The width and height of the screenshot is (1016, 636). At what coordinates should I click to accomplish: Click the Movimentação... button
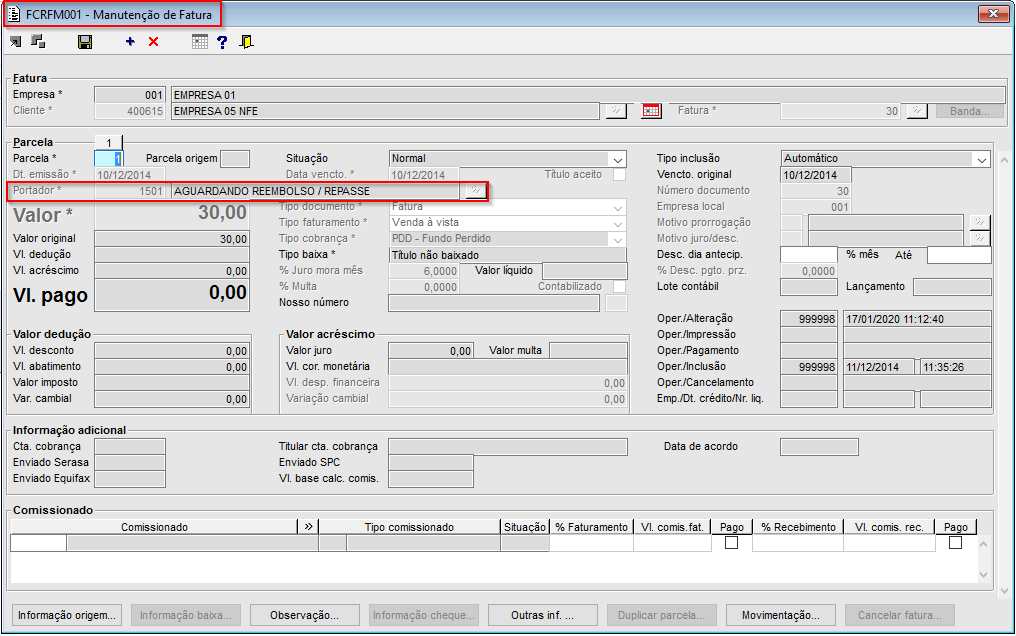(781, 615)
